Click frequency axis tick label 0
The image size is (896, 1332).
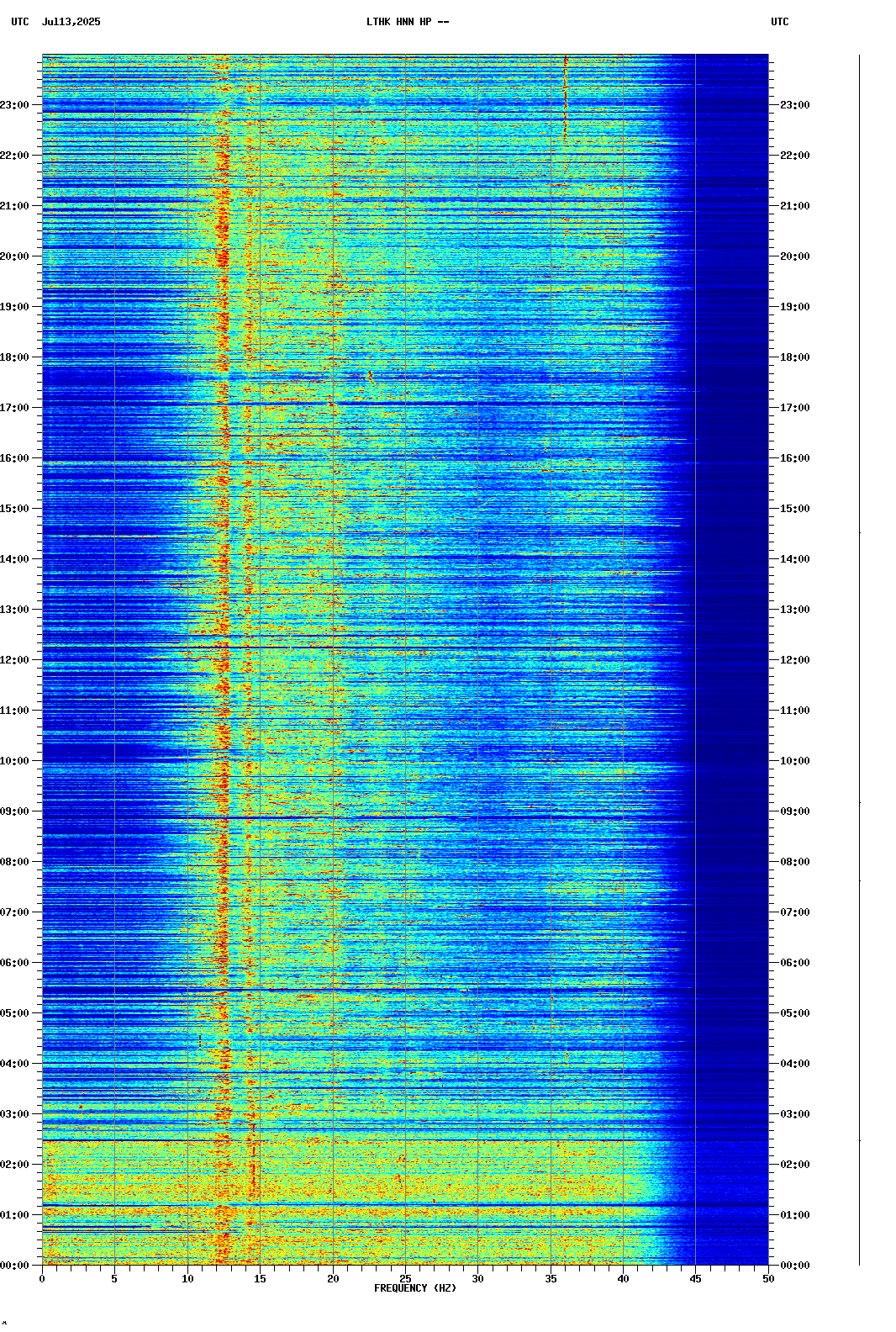click(x=42, y=1279)
